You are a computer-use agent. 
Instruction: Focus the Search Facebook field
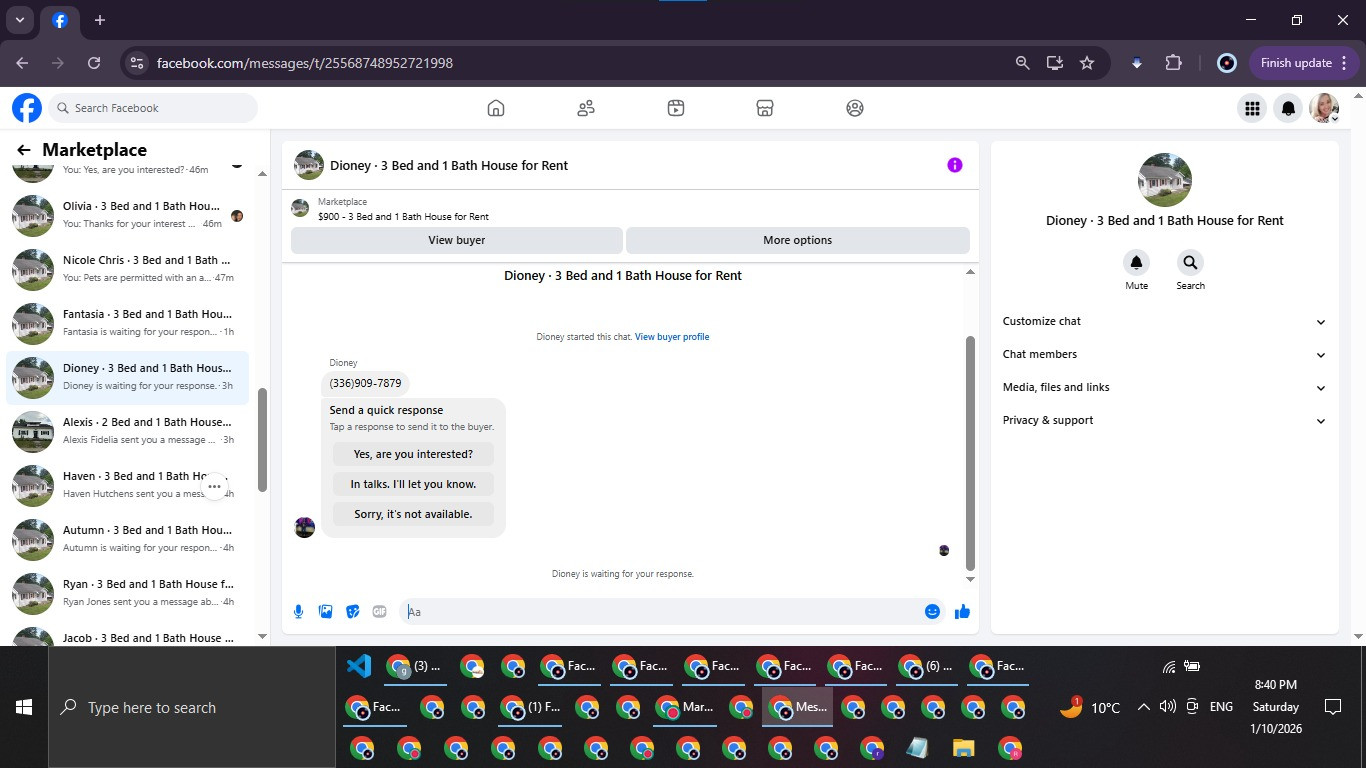[x=153, y=108]
